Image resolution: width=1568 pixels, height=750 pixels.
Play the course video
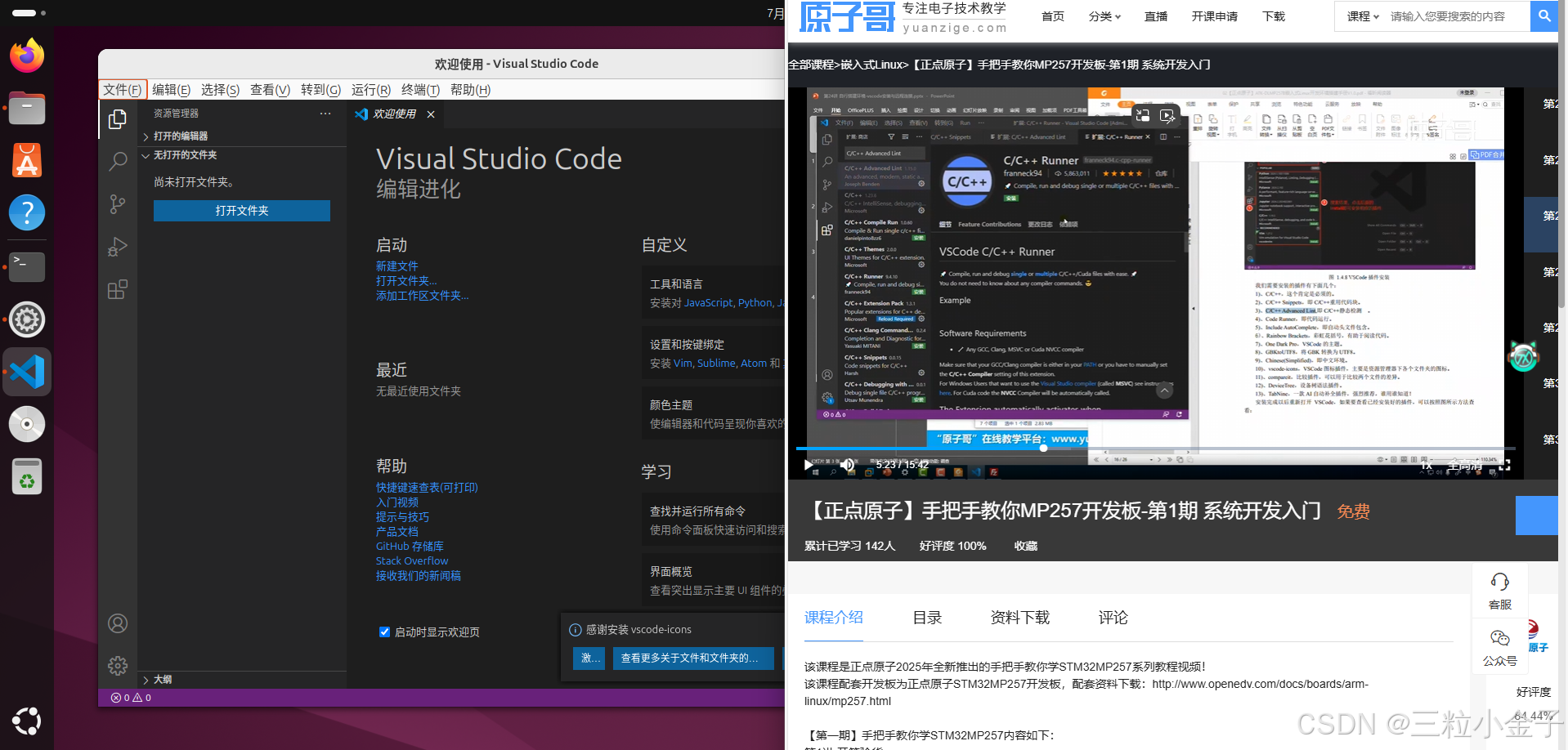click(809, 465)
